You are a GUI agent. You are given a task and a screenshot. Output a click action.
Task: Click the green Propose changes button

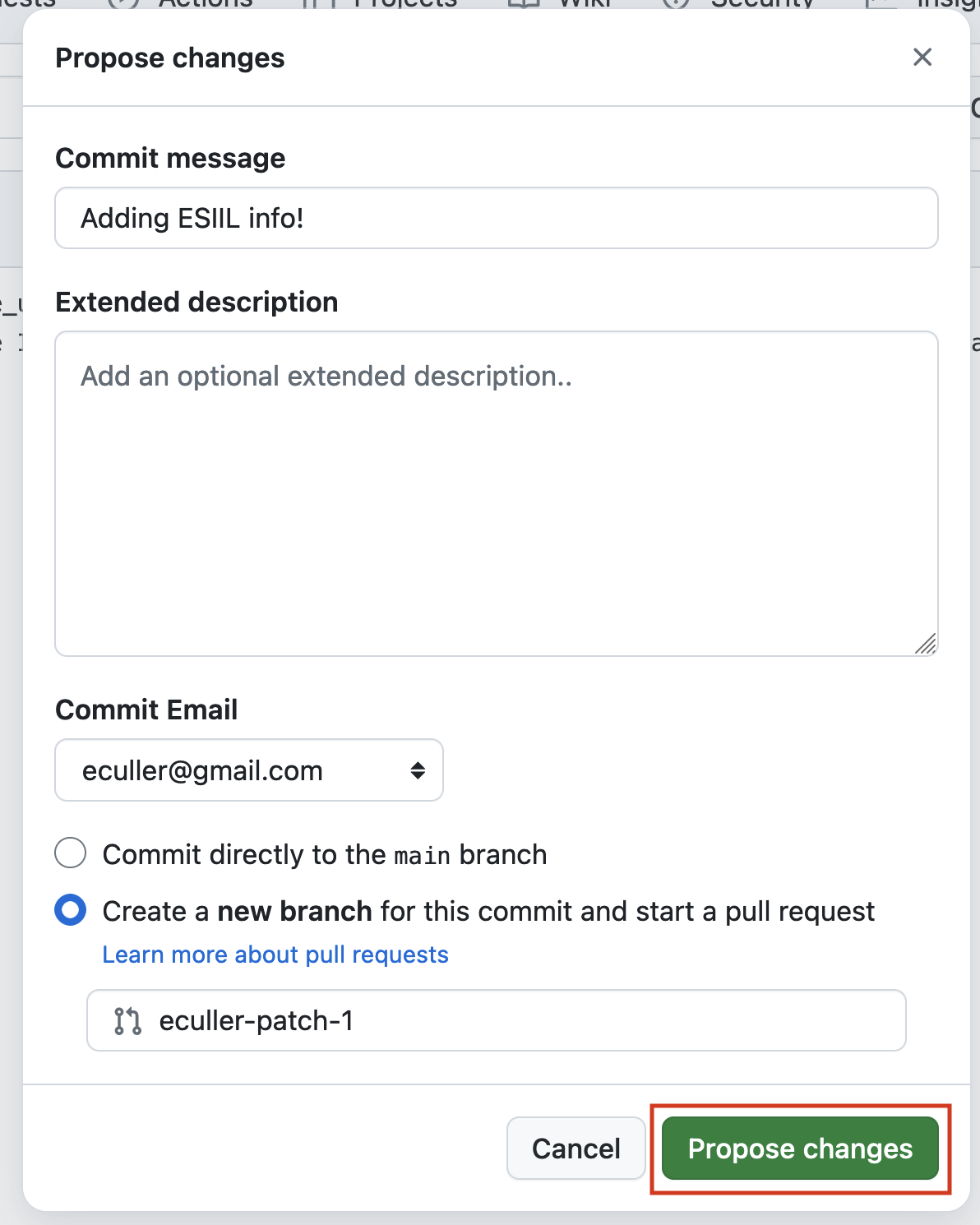point(800,1148)
